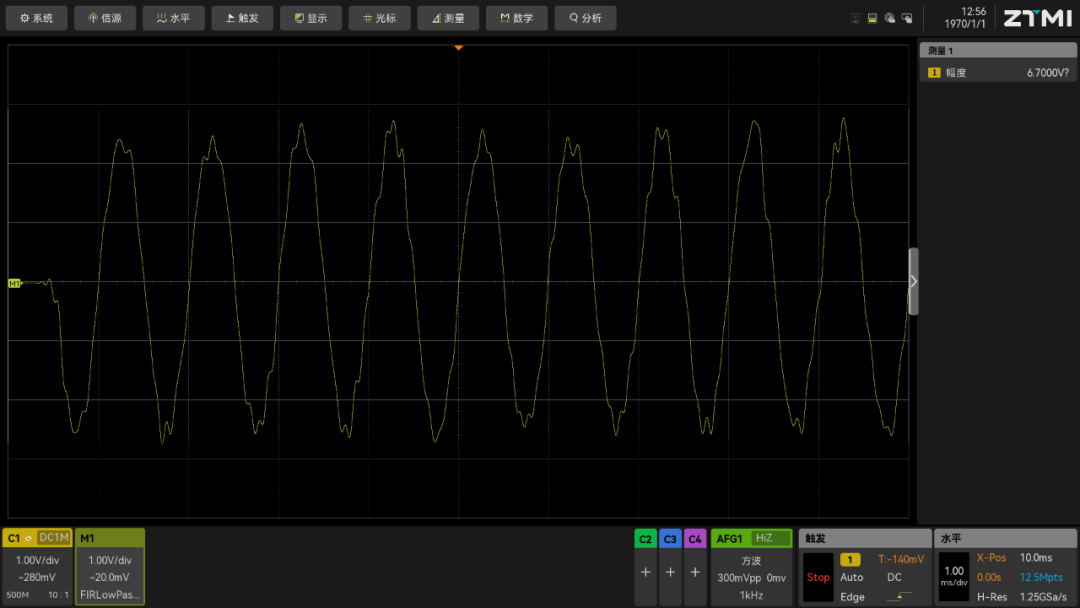Change the H-Res acquisition mode

pyautogui.click(x=992, y=597)
